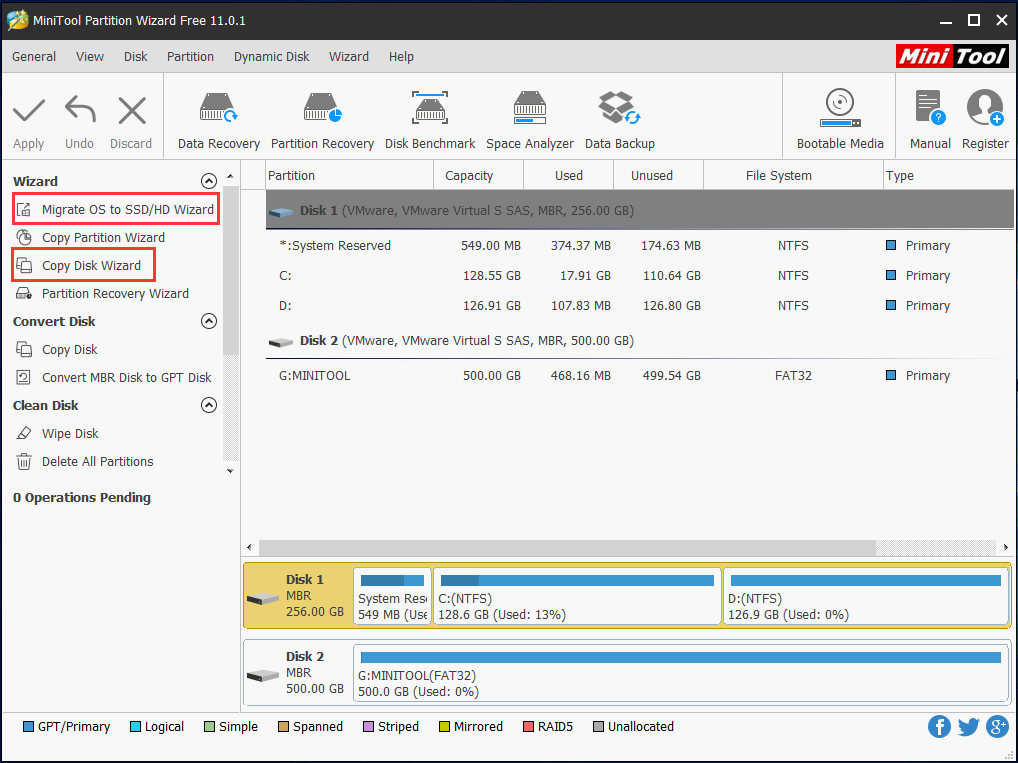Click Migrate OS to SSD/HD Wizard link
This screenshot has width=1018, height=763.
pos(128,209)
